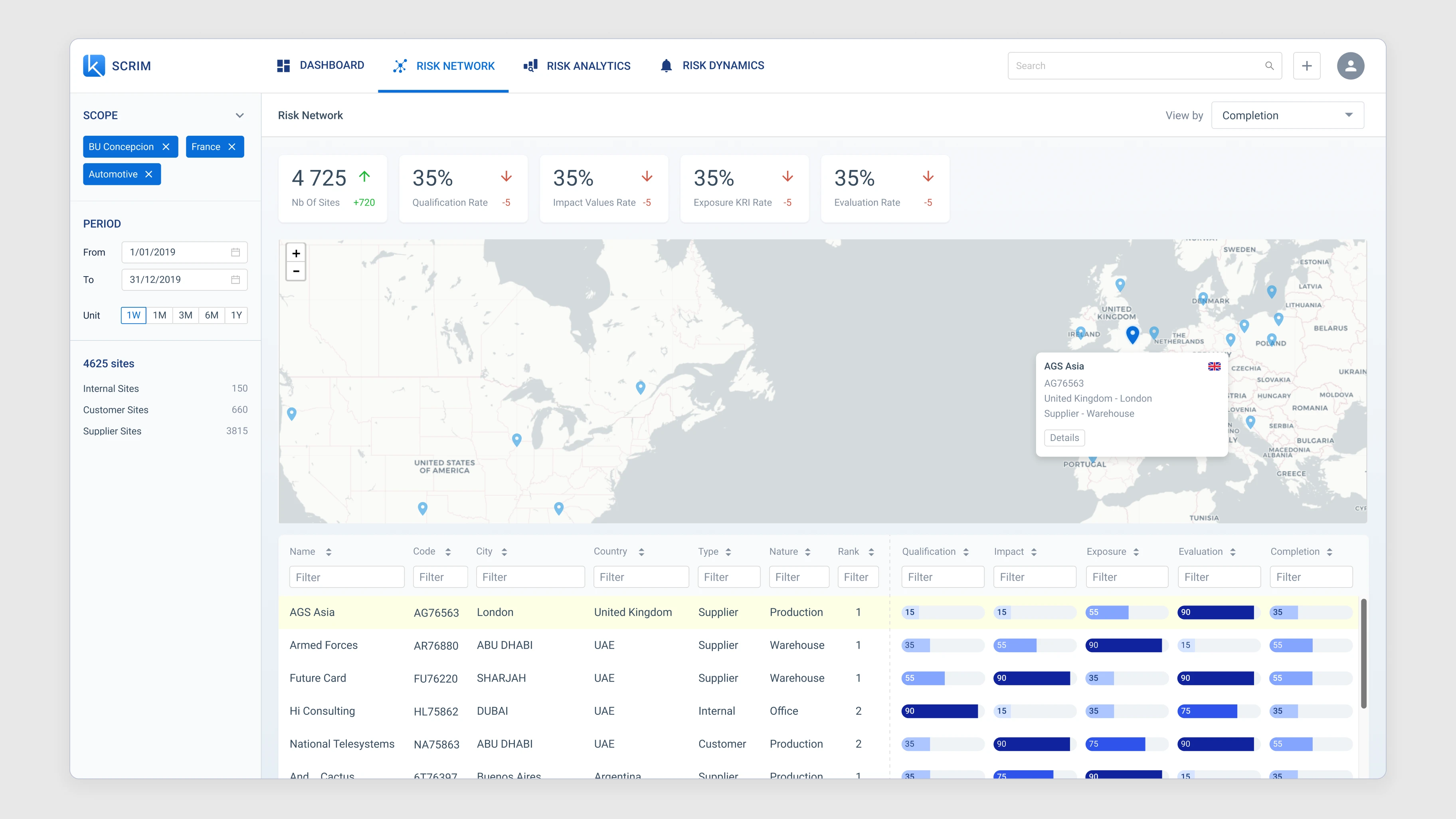This screenshot has width=1456, height=819.
Task: Open Risk Dynamics via its bell icon
Action: pyautogui.click(x=666, y=65)
